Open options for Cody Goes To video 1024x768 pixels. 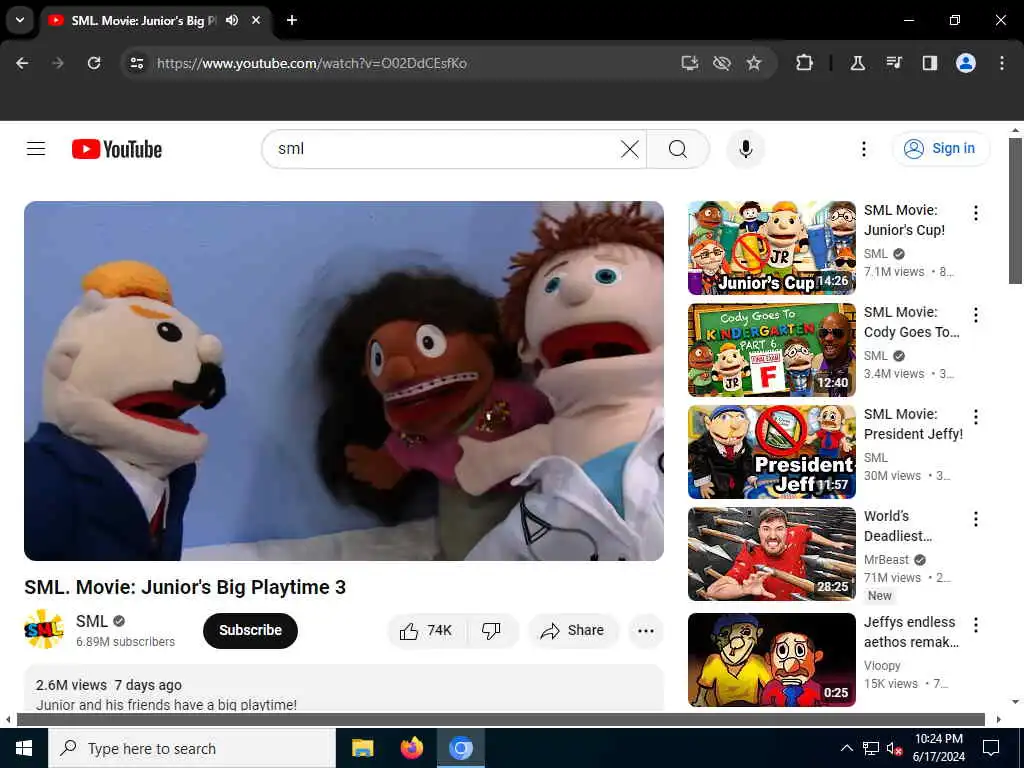(x=976, y=315)
